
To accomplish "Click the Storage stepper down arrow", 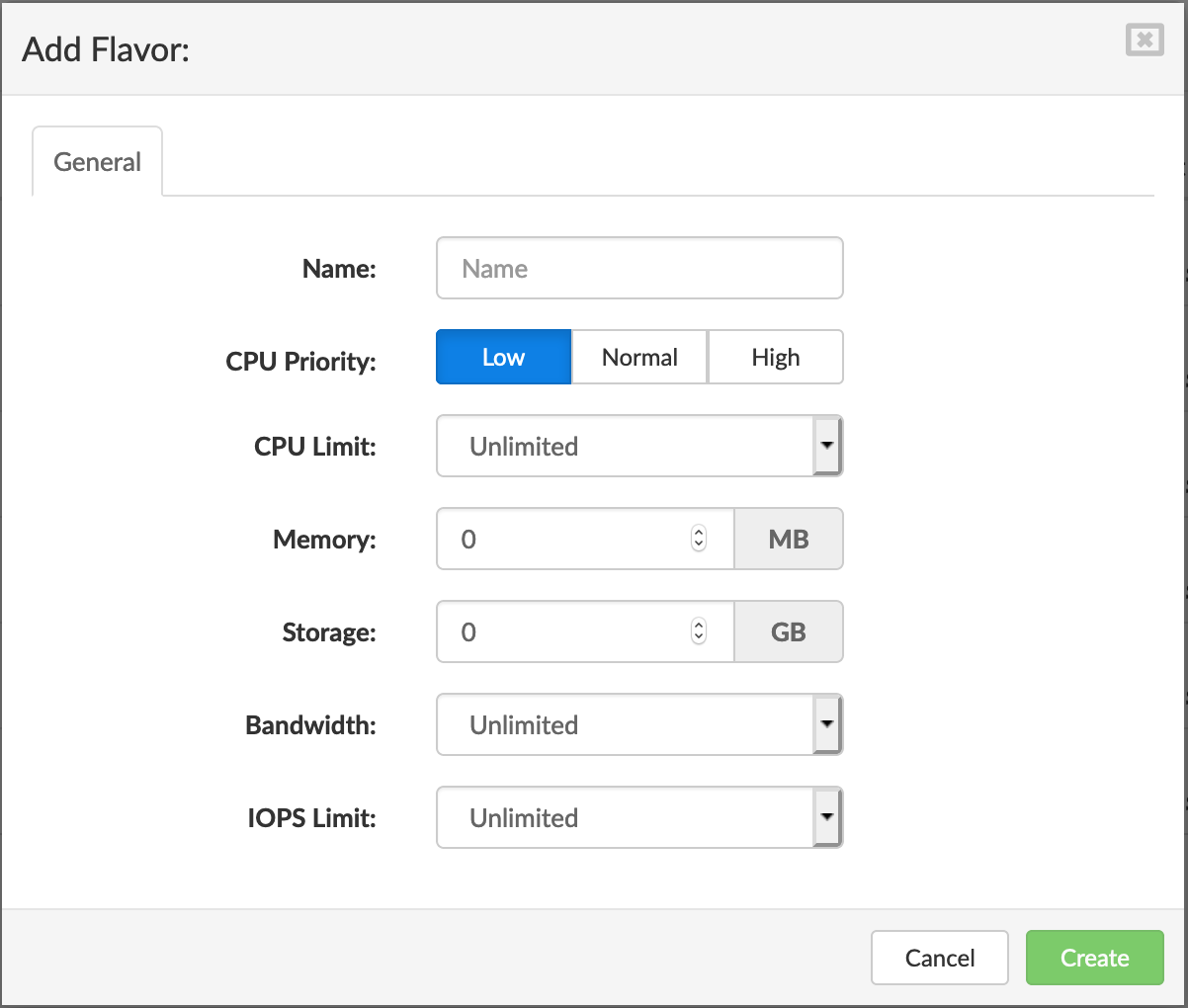I will coord(699,637).
